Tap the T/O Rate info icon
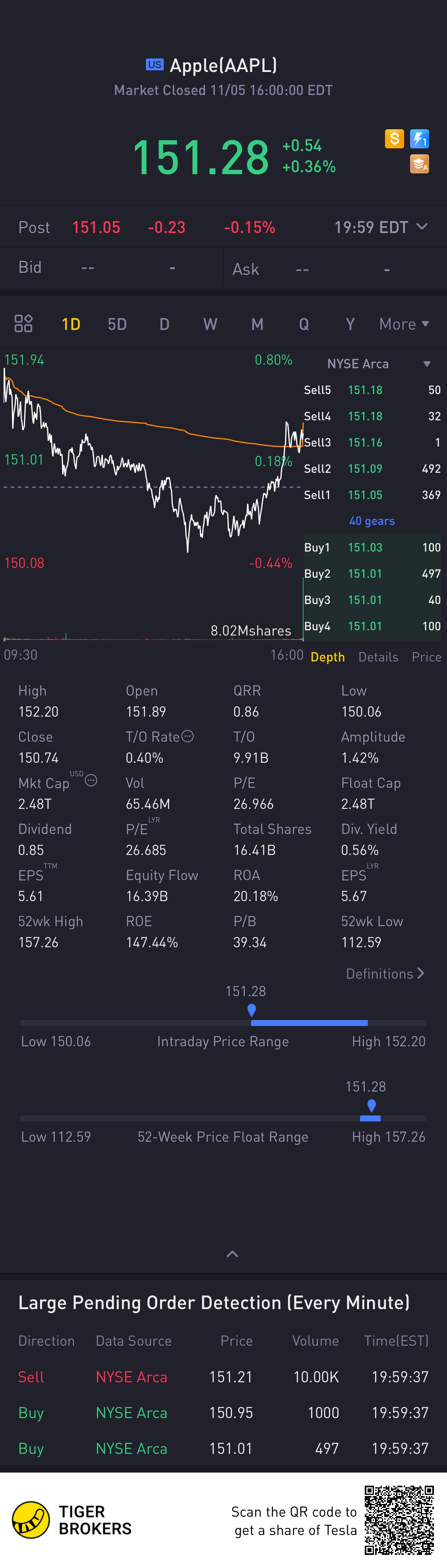The width and height of the screenshot is (447, 1568). 188,736
